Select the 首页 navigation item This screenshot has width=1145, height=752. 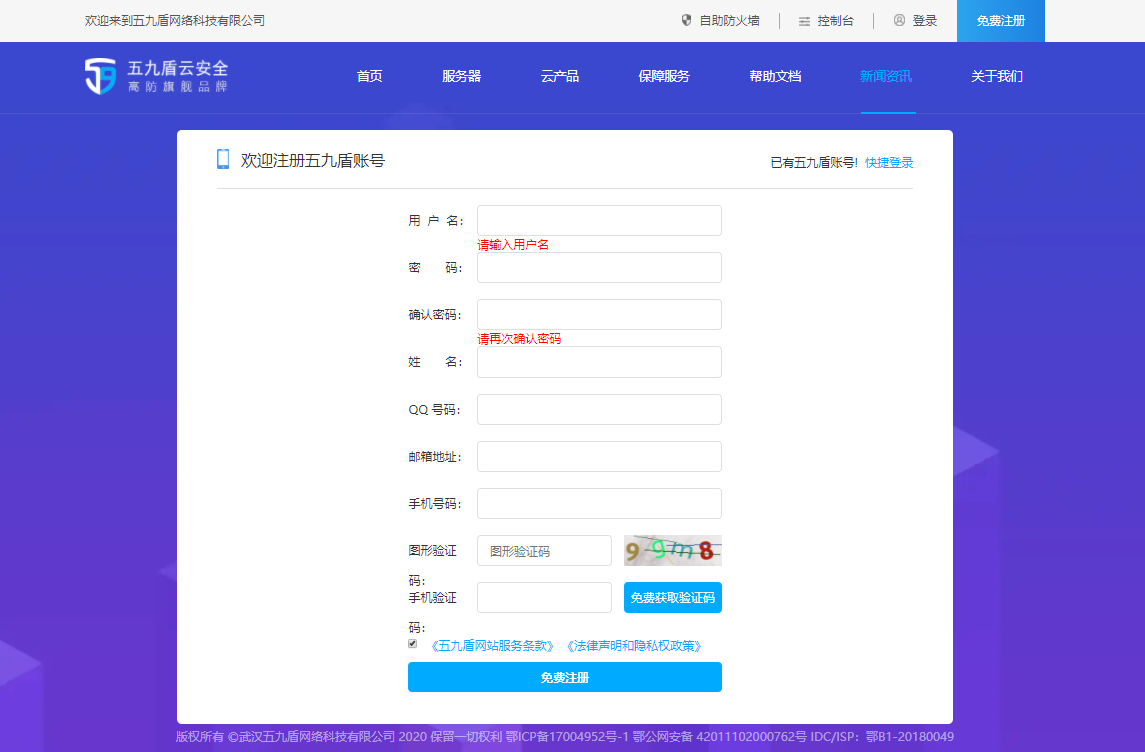[368, 75]
